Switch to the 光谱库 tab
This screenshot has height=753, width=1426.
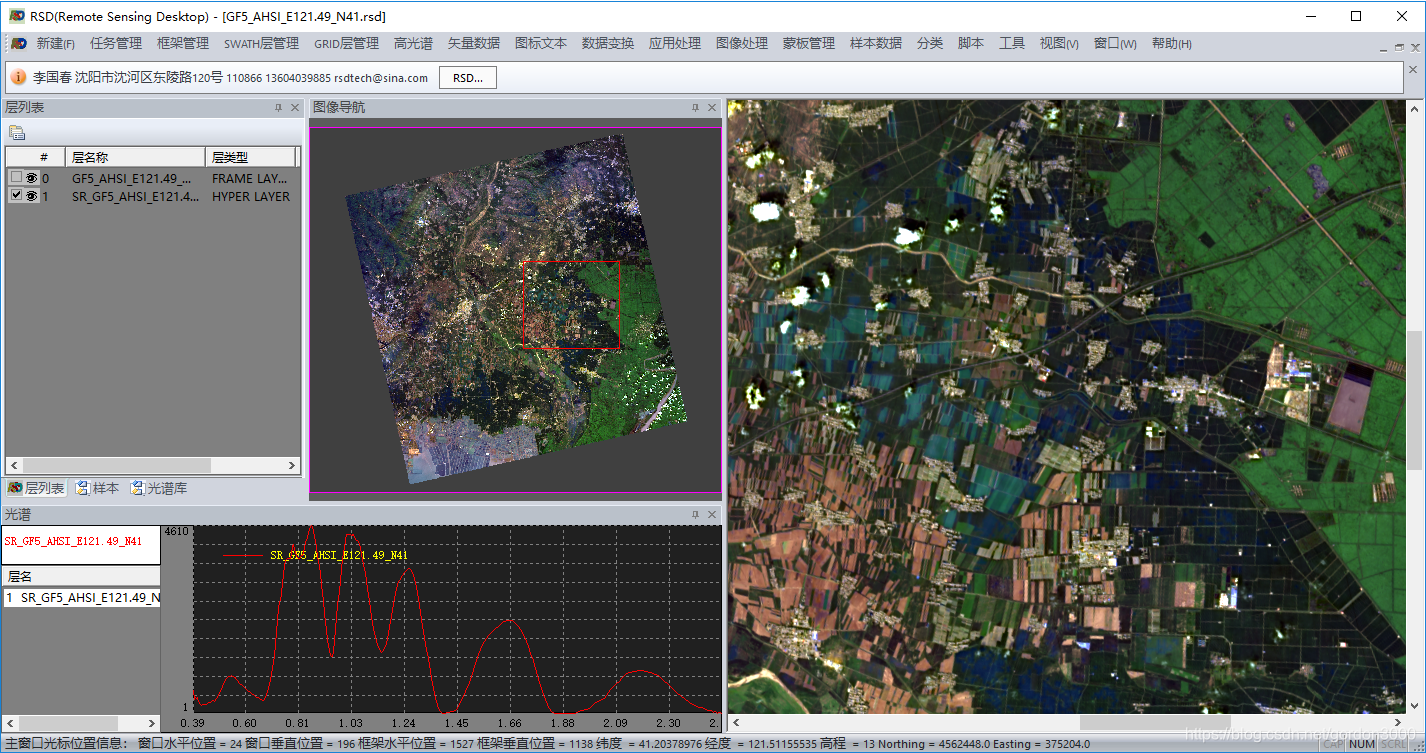pos(158,488)
